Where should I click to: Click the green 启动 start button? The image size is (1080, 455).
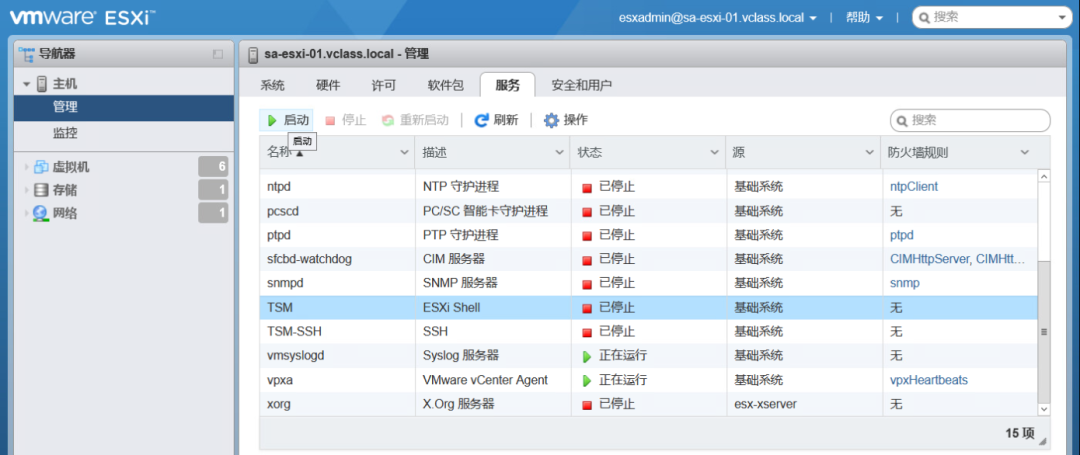[286, 120]
